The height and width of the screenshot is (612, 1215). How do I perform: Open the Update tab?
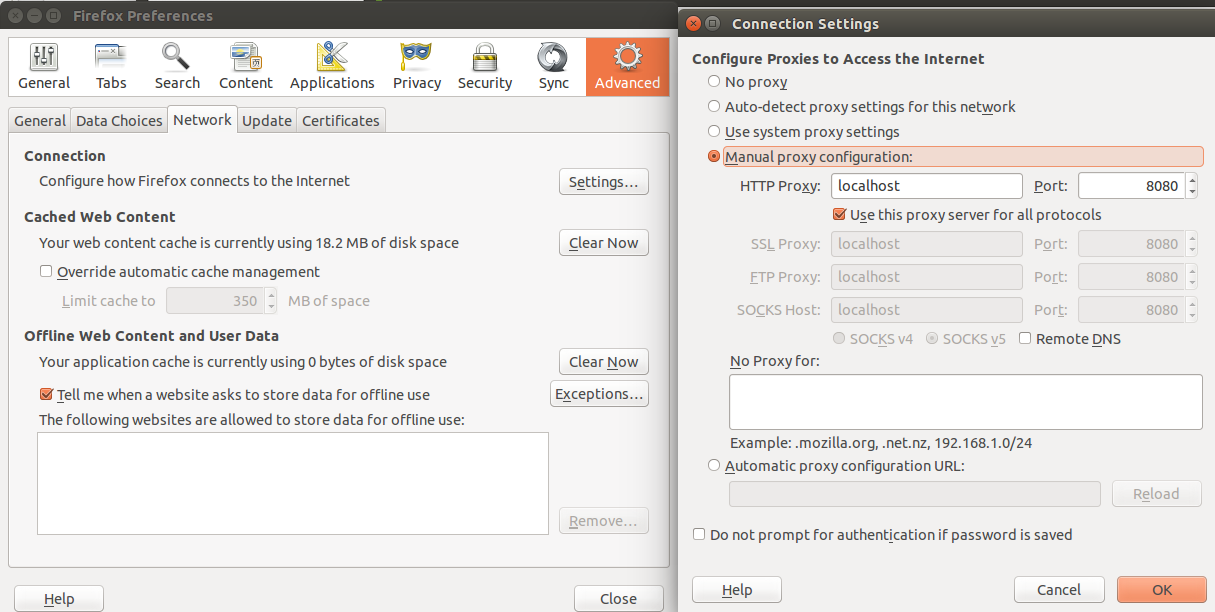266,119
